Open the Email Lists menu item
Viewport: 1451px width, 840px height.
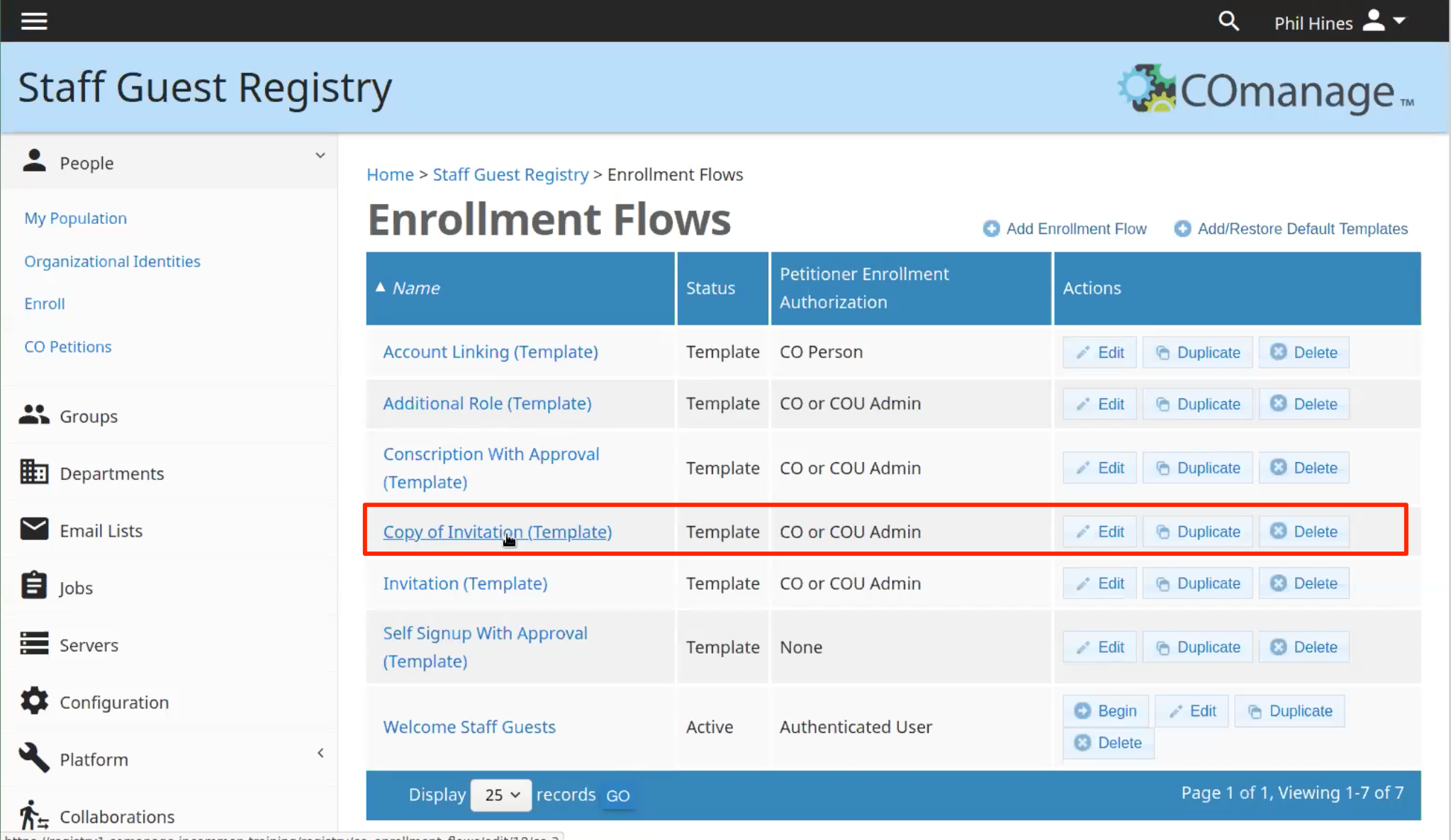(101, 531)
